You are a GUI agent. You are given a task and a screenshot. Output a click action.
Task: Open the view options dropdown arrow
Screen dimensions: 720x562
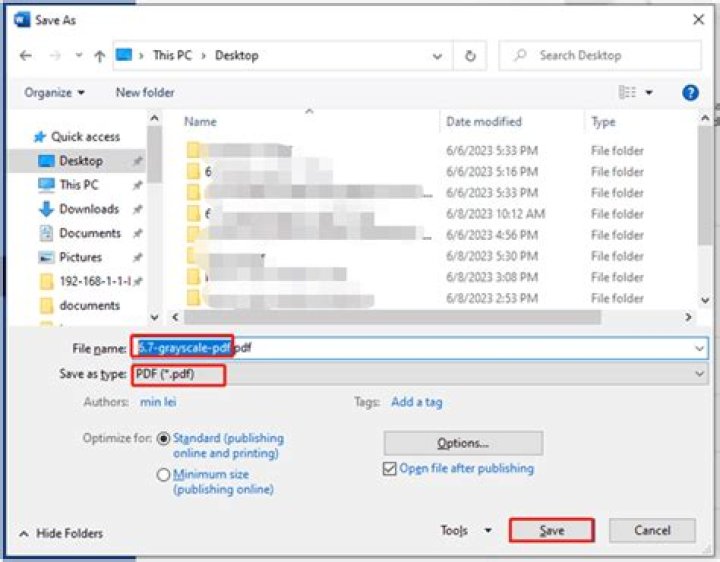[x=649, y=93]
